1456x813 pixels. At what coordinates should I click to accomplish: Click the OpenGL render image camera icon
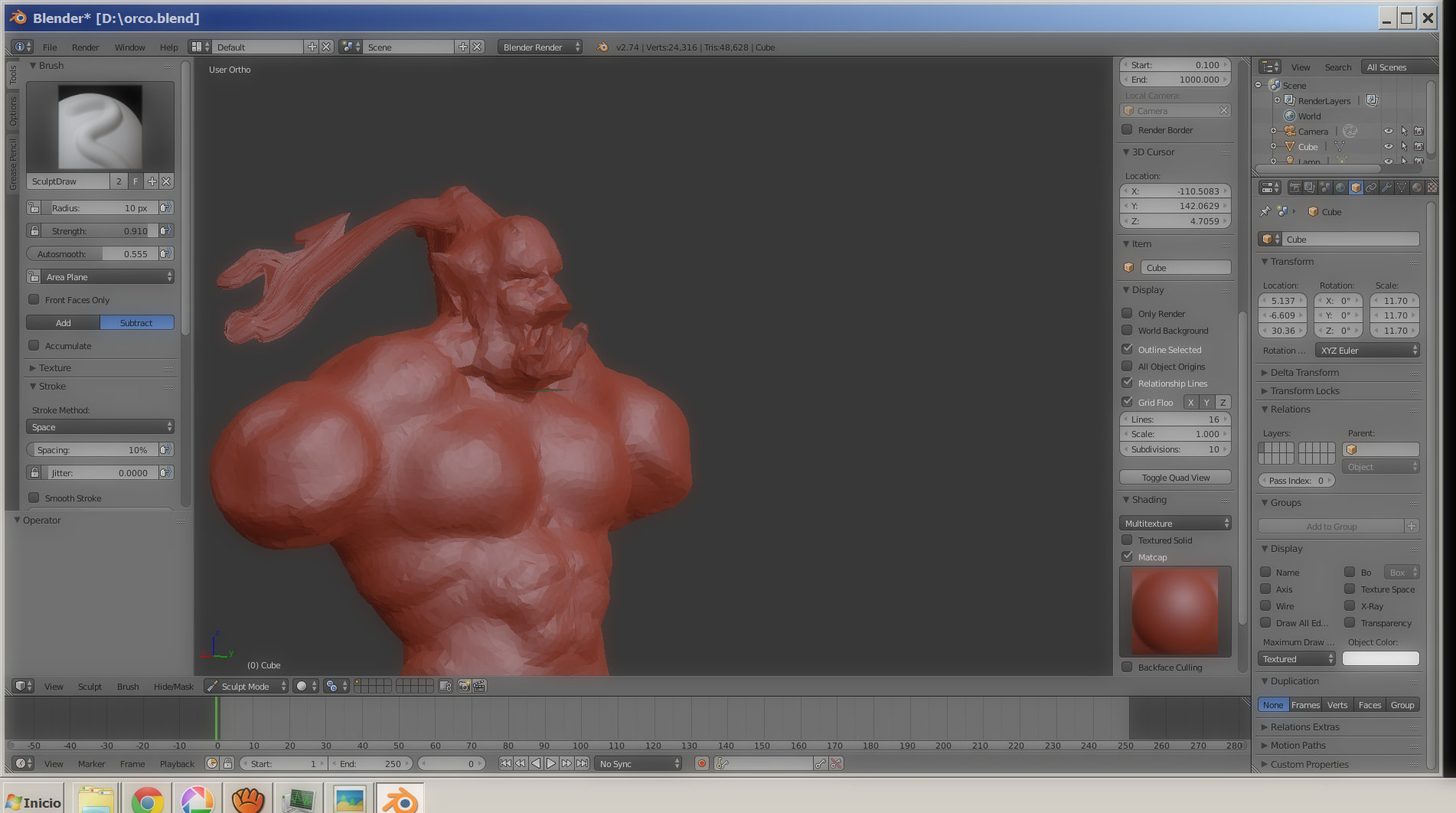(464, 687)
